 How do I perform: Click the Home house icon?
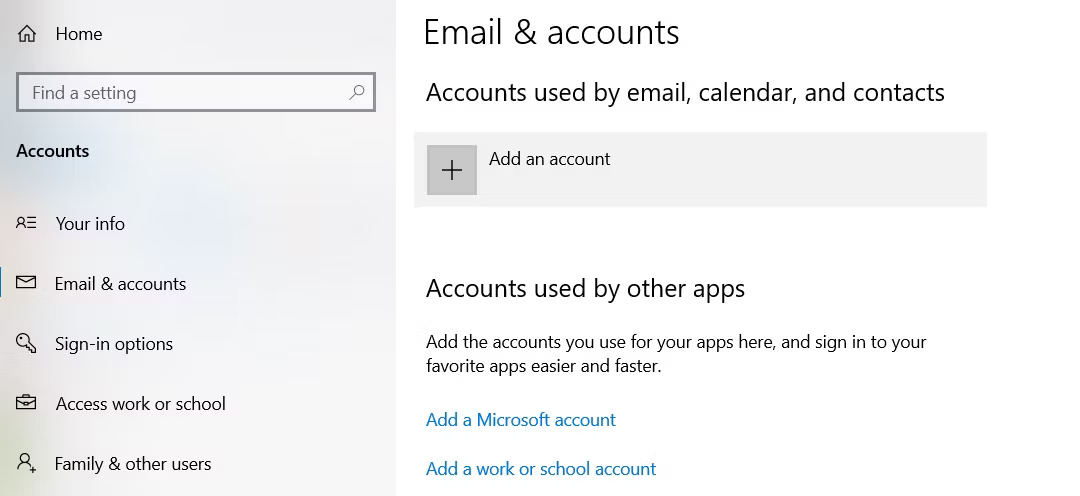[27, 34]
